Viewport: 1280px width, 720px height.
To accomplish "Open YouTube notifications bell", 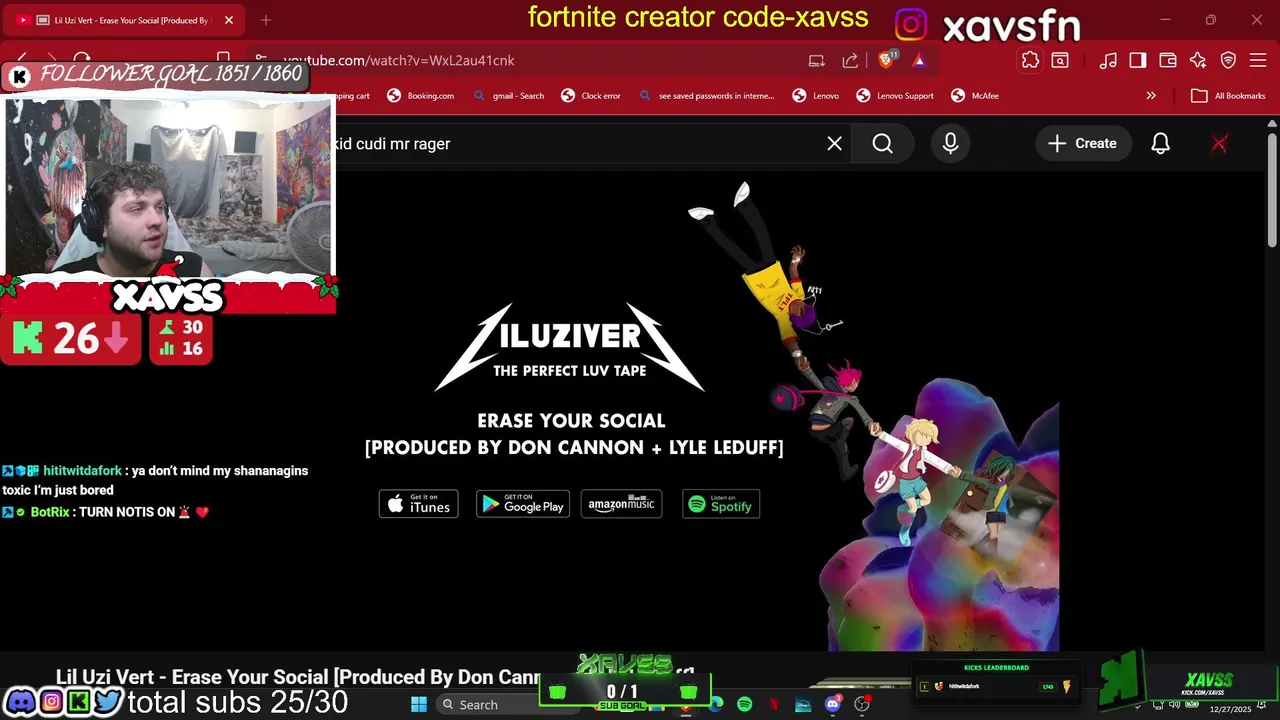I will coord(1160,144).
